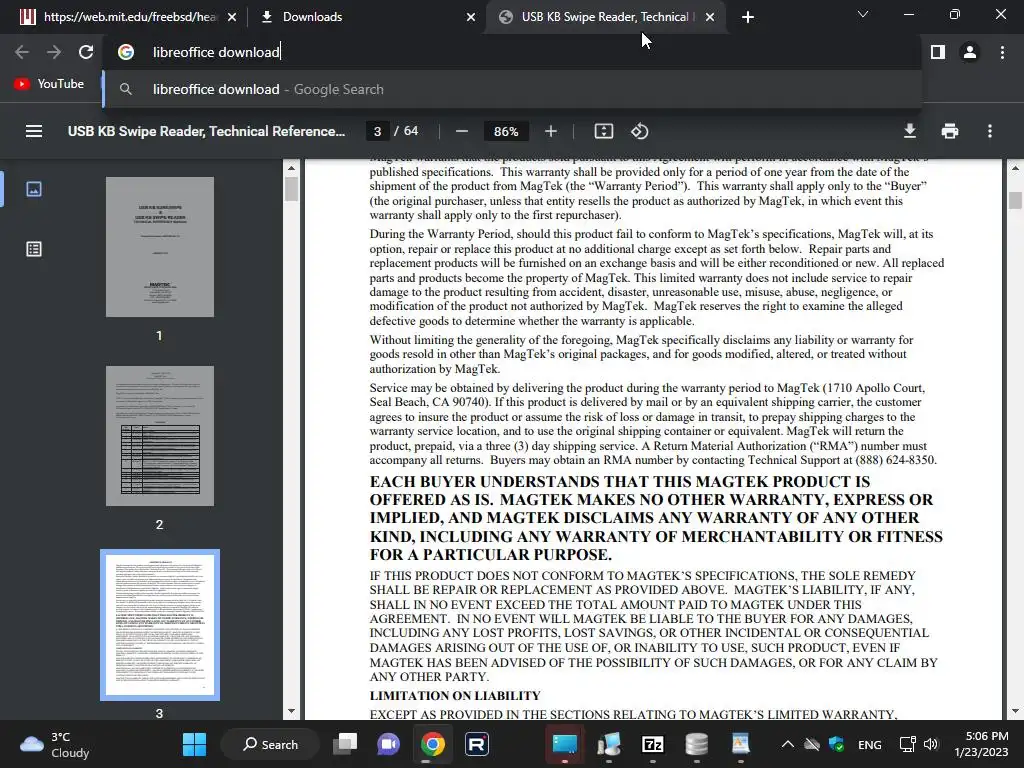Click the document scrollbar down arrow
This screenshot has height=768, width=1024.
[1015, 712]
